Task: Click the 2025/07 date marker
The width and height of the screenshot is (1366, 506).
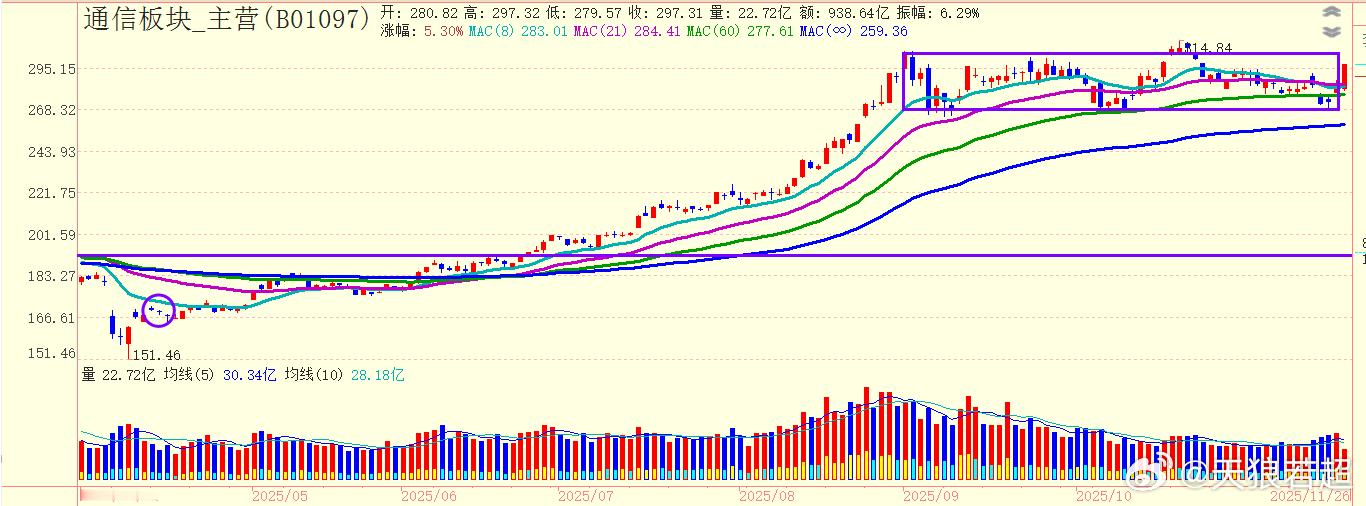Action: pos(584,495)
